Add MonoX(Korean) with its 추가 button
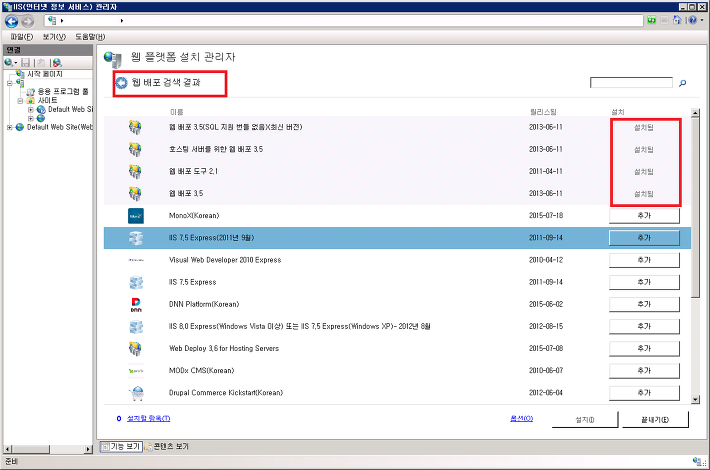 point(644,216)
